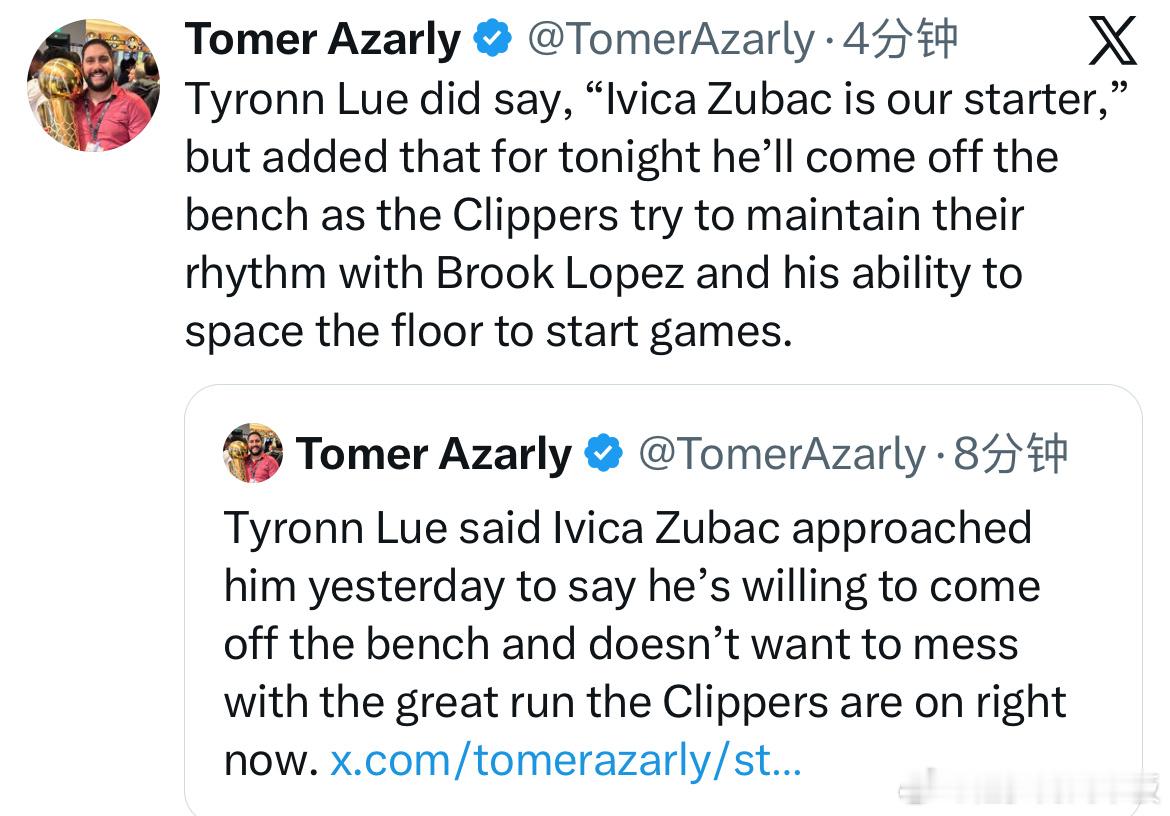Open the main tweet's 4分钟 timestamp
Screen dimensions: 1170x816
coord(900,40)
